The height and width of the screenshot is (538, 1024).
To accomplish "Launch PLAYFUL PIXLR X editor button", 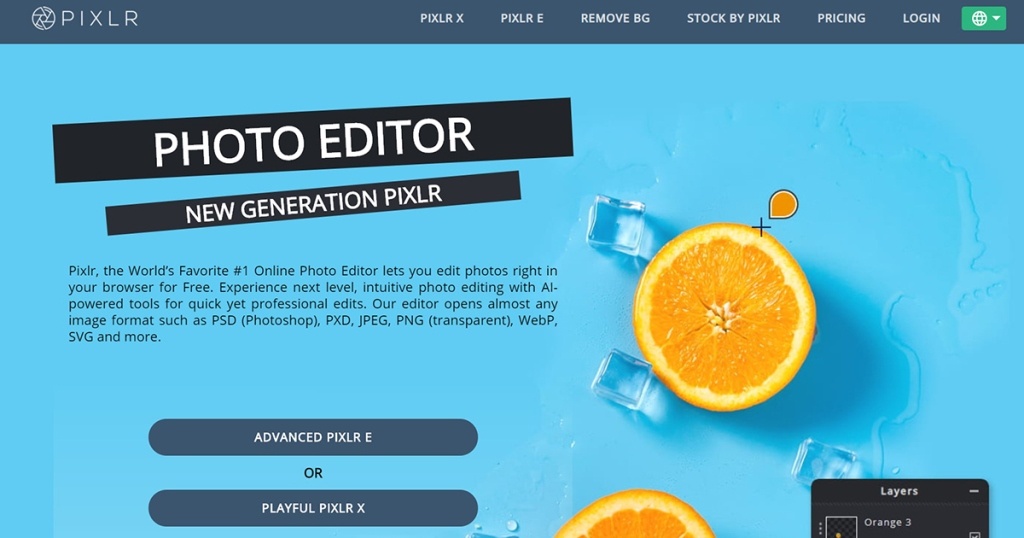I will [313, 508].
